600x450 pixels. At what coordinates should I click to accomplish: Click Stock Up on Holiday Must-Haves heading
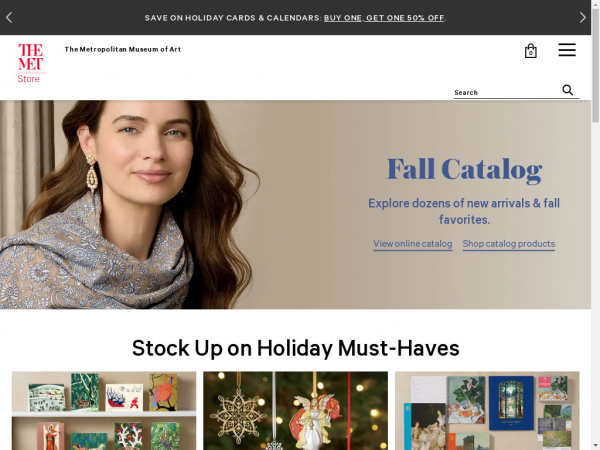click(295, 348)
